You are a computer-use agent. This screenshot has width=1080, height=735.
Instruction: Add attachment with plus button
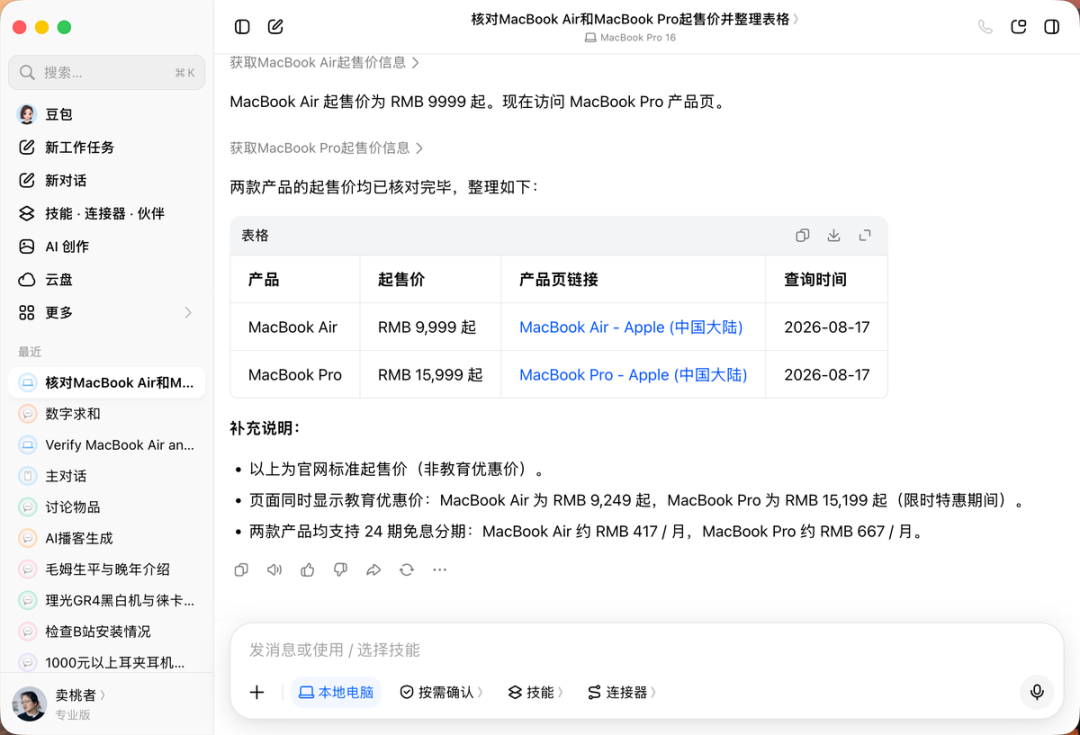click(257, 692)
